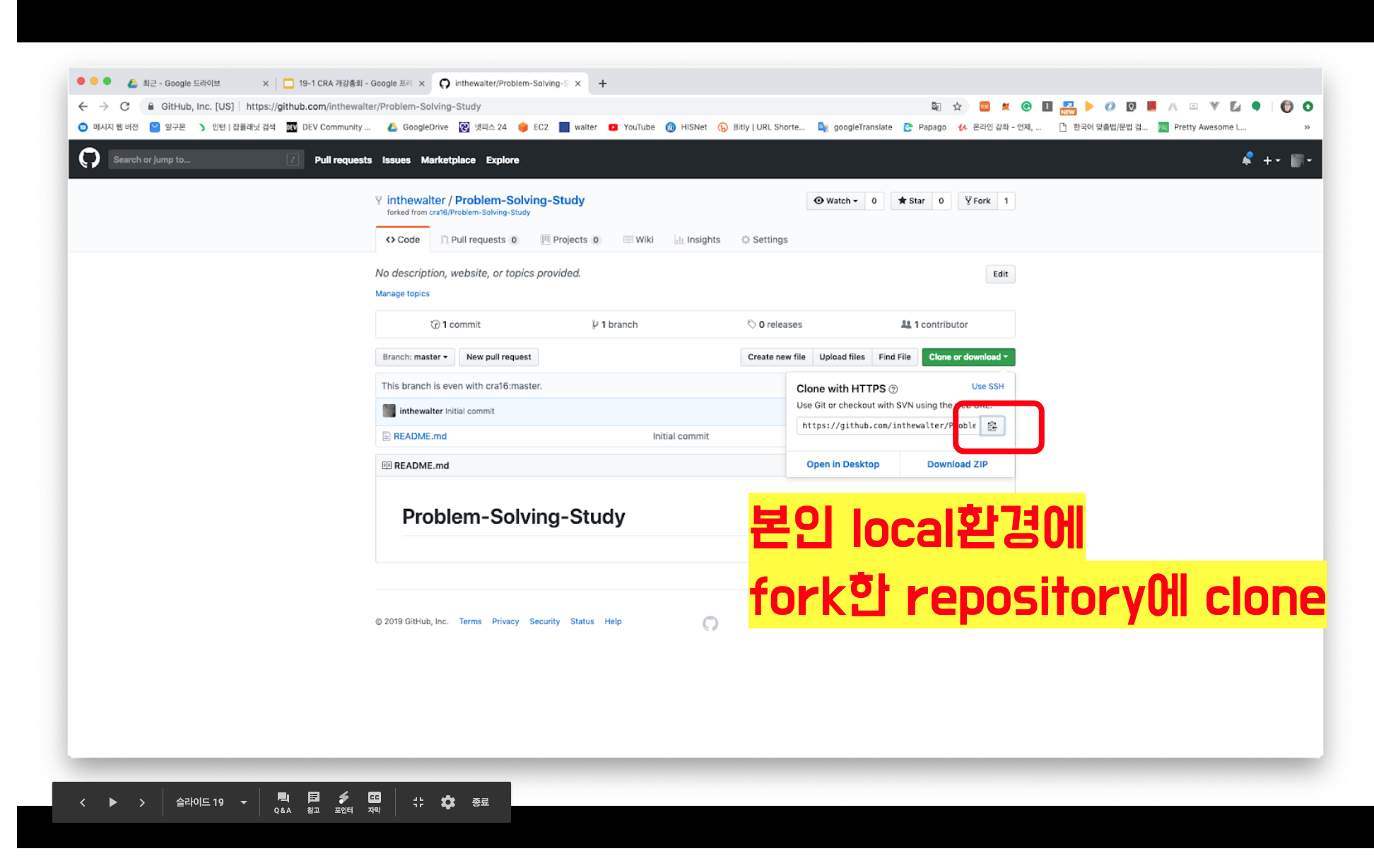Toggle the laser pointer (포인터)
1374x868 pixels.
pos(343,802)
